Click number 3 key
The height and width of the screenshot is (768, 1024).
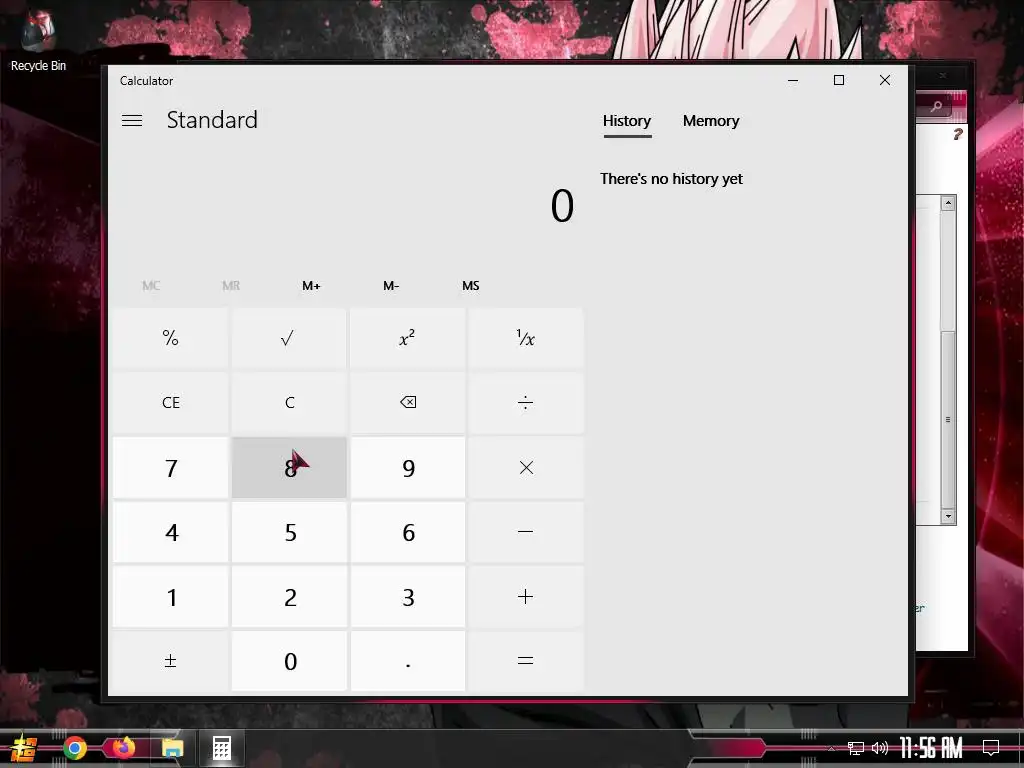click(x=408, y=596)
